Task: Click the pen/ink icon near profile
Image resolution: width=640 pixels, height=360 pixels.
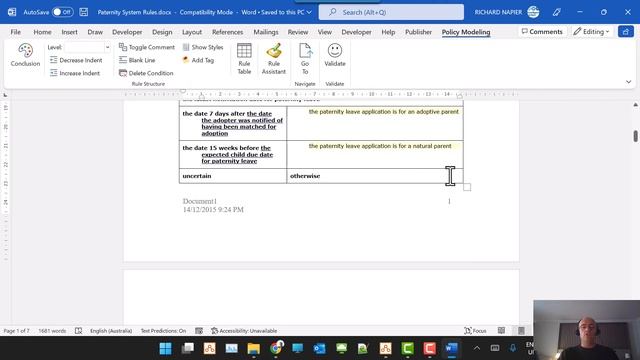Action: coord(557,12)
